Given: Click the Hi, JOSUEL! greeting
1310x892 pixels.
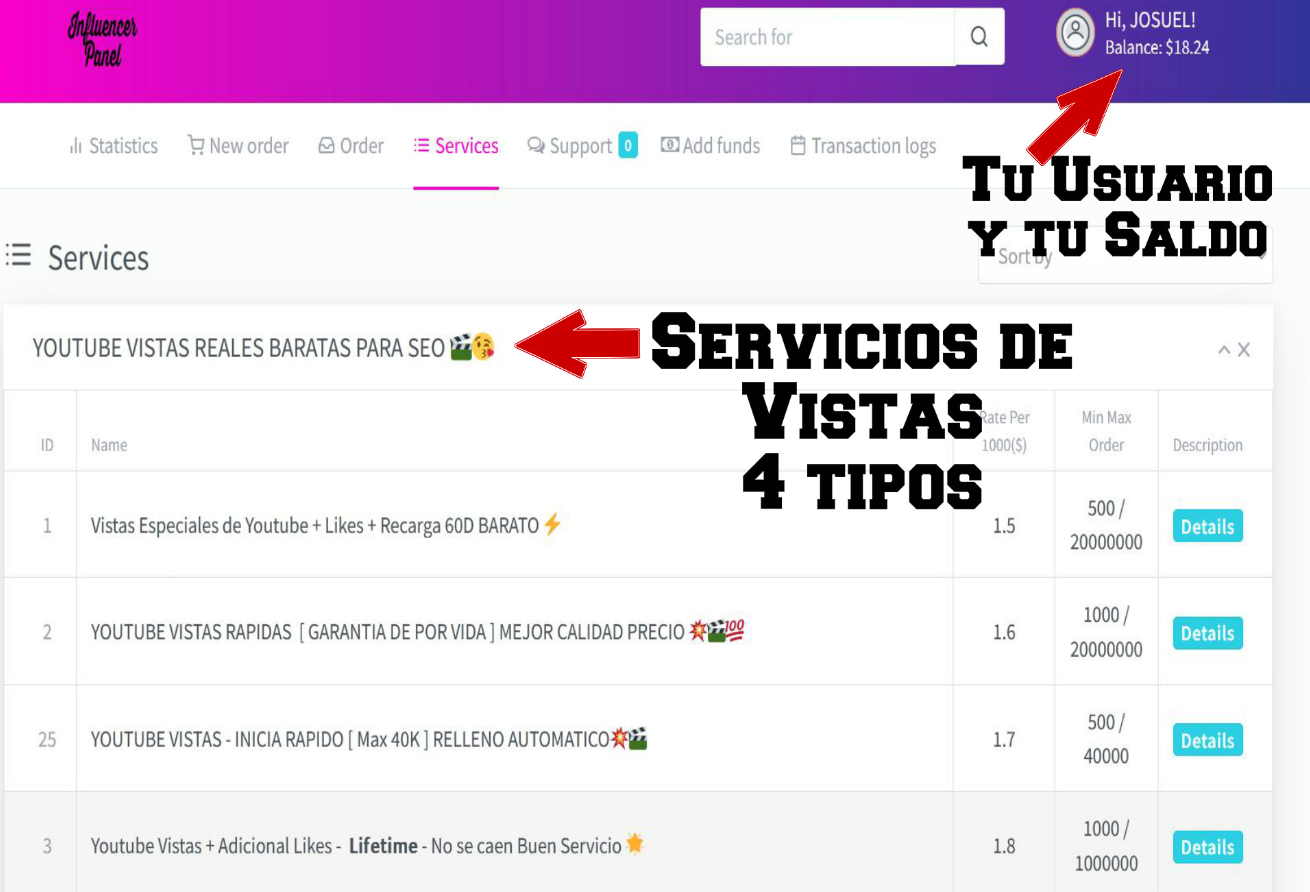Looking at the screenshot, I should 1150,20.
